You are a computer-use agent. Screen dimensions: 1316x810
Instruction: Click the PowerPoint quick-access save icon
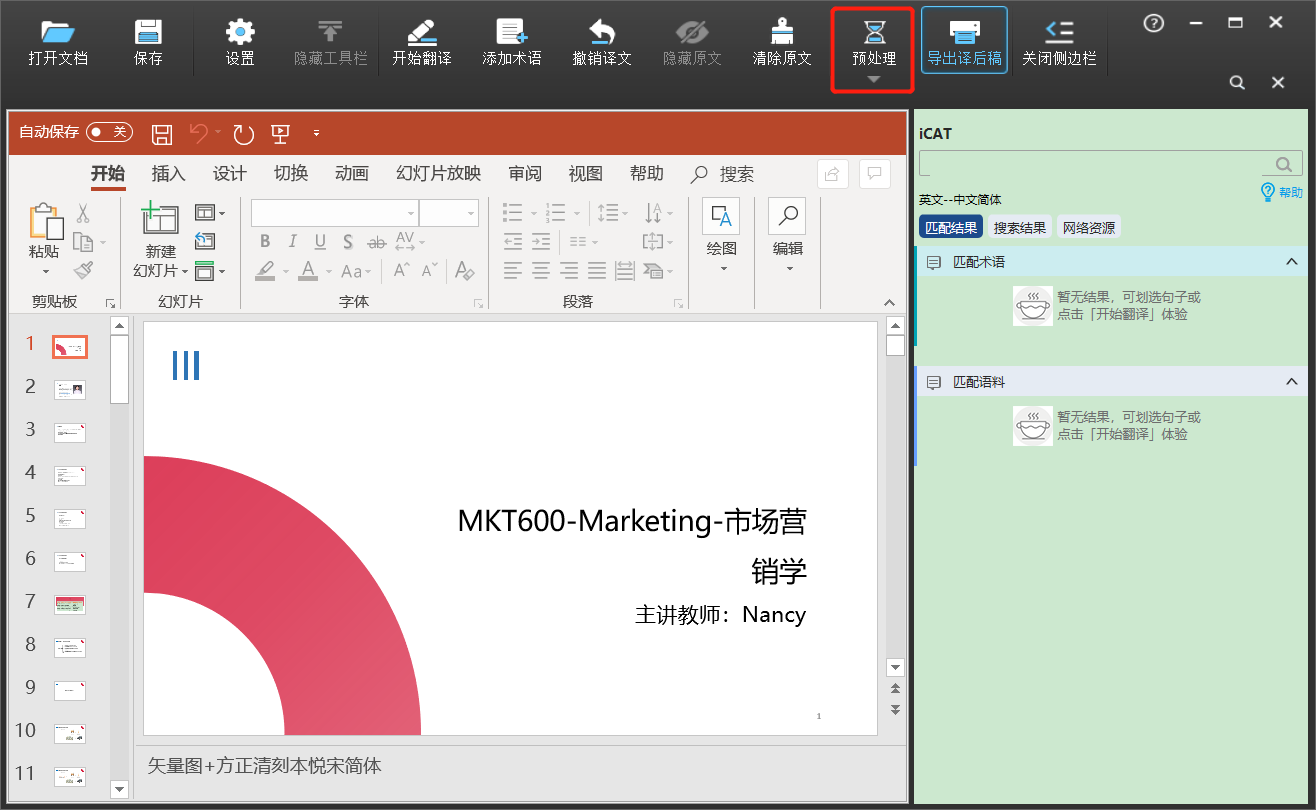click(162, 133)
